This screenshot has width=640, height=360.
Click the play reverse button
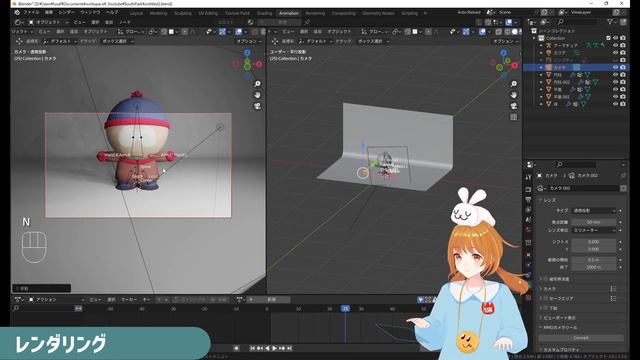click(x=267, y=348)
